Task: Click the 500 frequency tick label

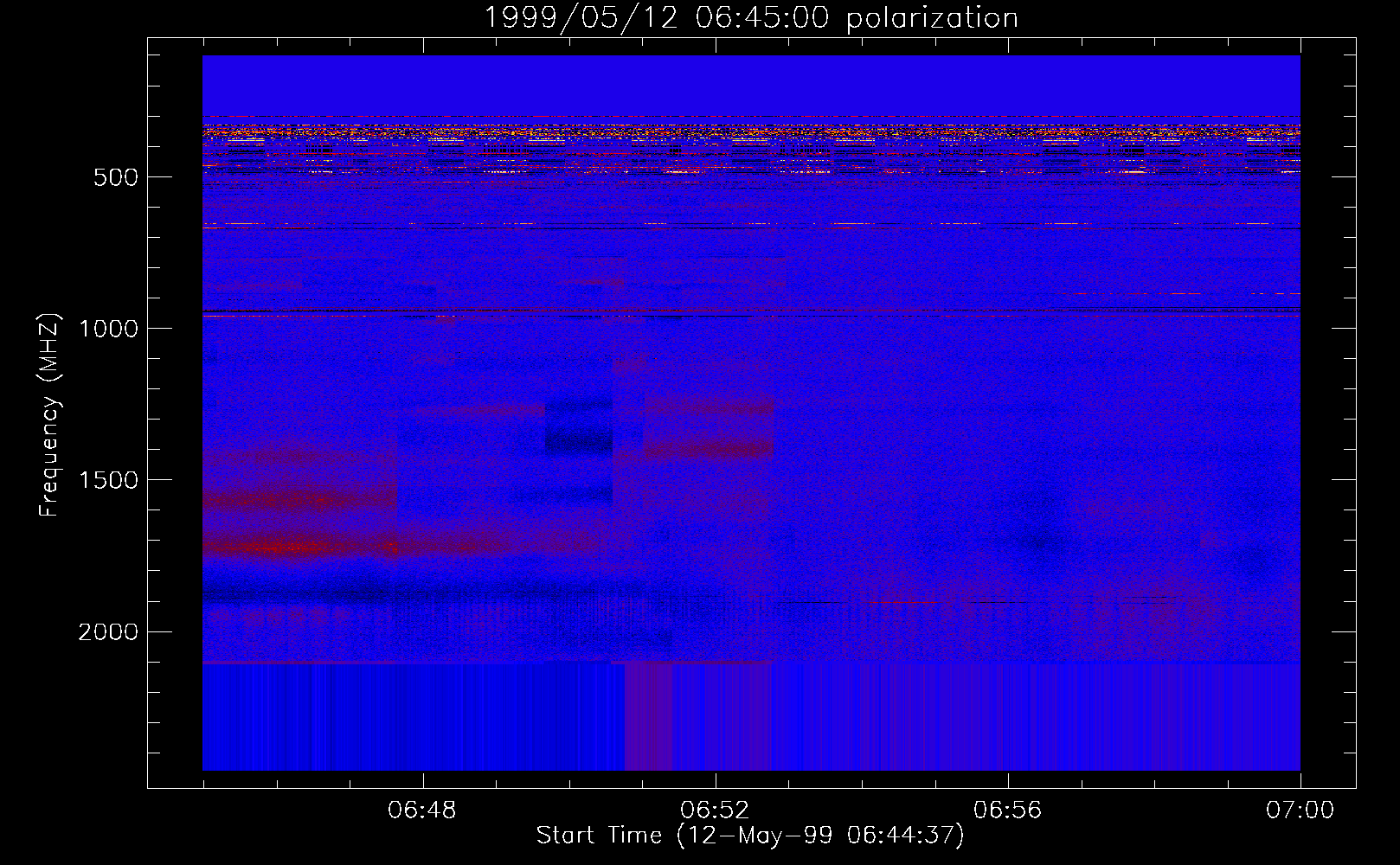Action: (115, 177)
